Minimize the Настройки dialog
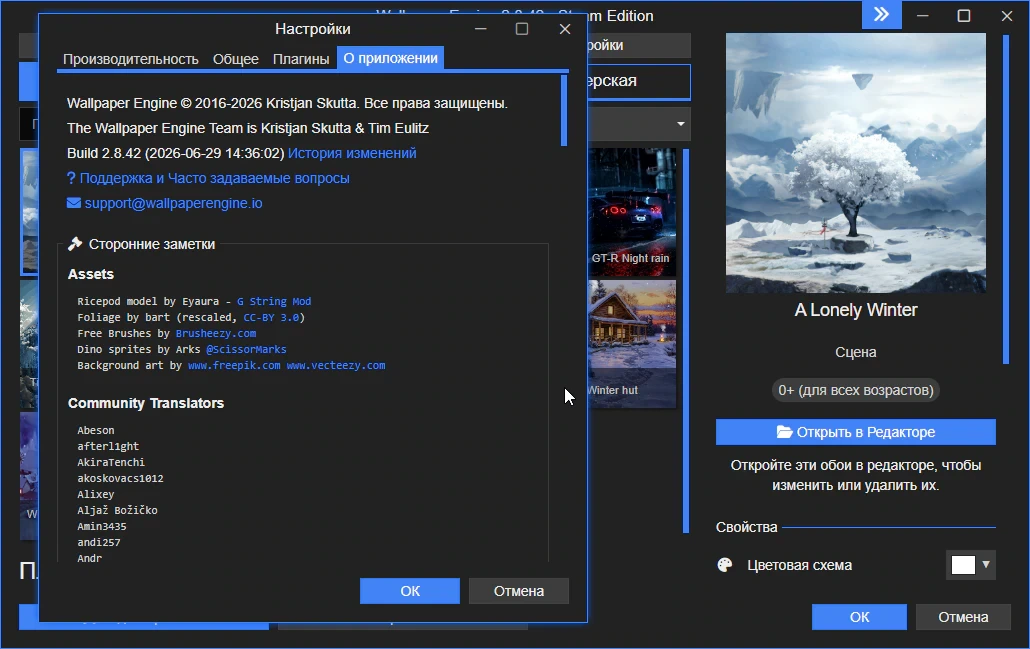1030x649 pixels. tap(481, 29)
